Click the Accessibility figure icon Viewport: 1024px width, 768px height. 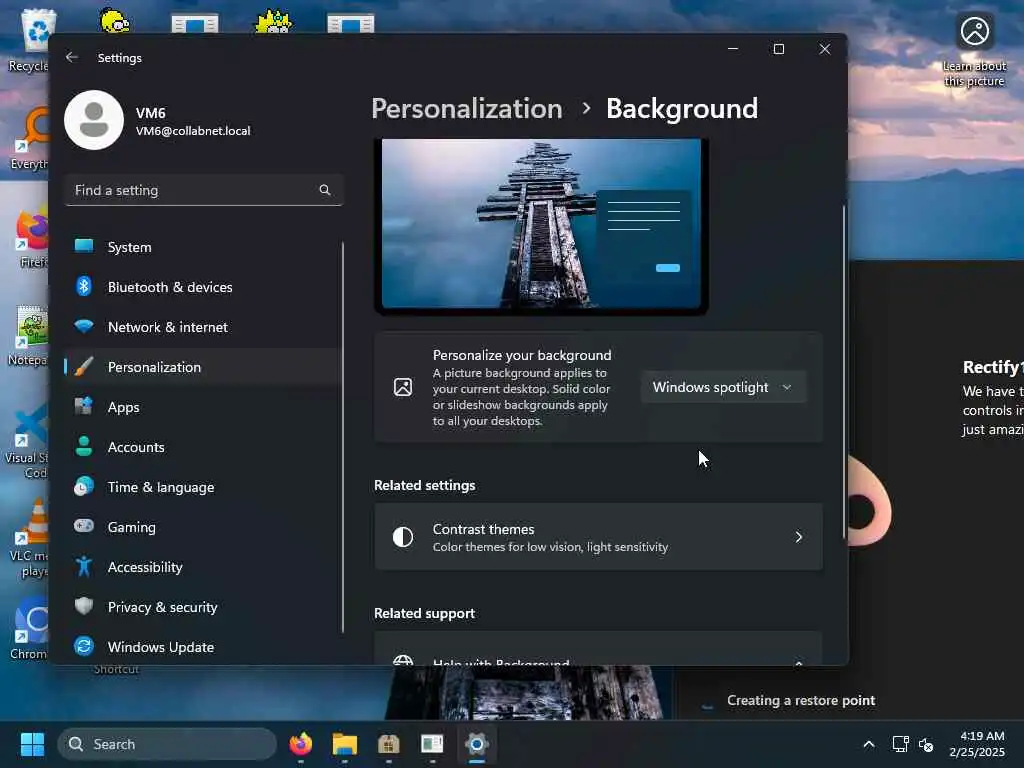click(84, 566)
